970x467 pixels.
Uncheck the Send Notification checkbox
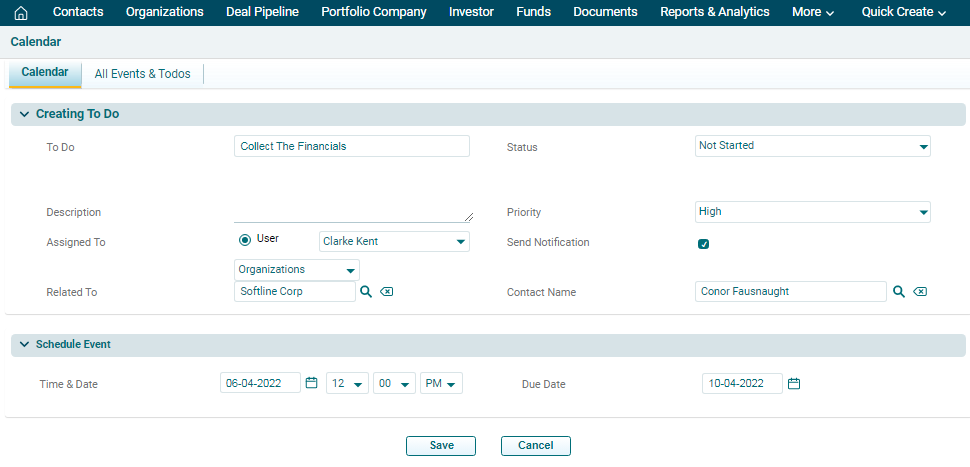coord(703,243)
